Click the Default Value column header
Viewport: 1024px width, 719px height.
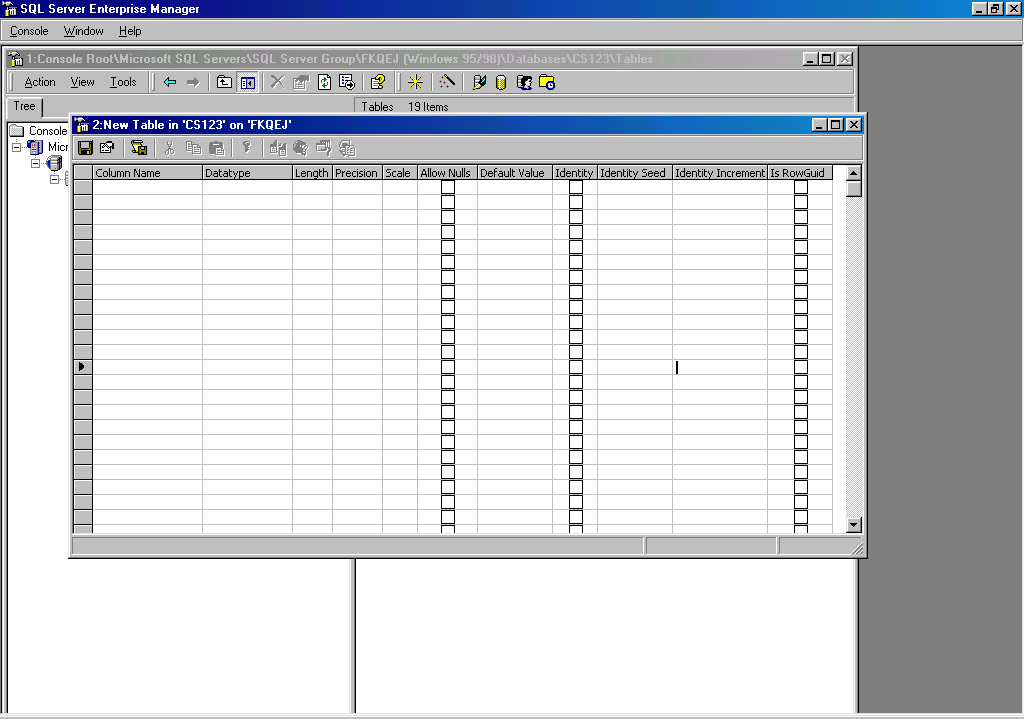pos(514,172)
